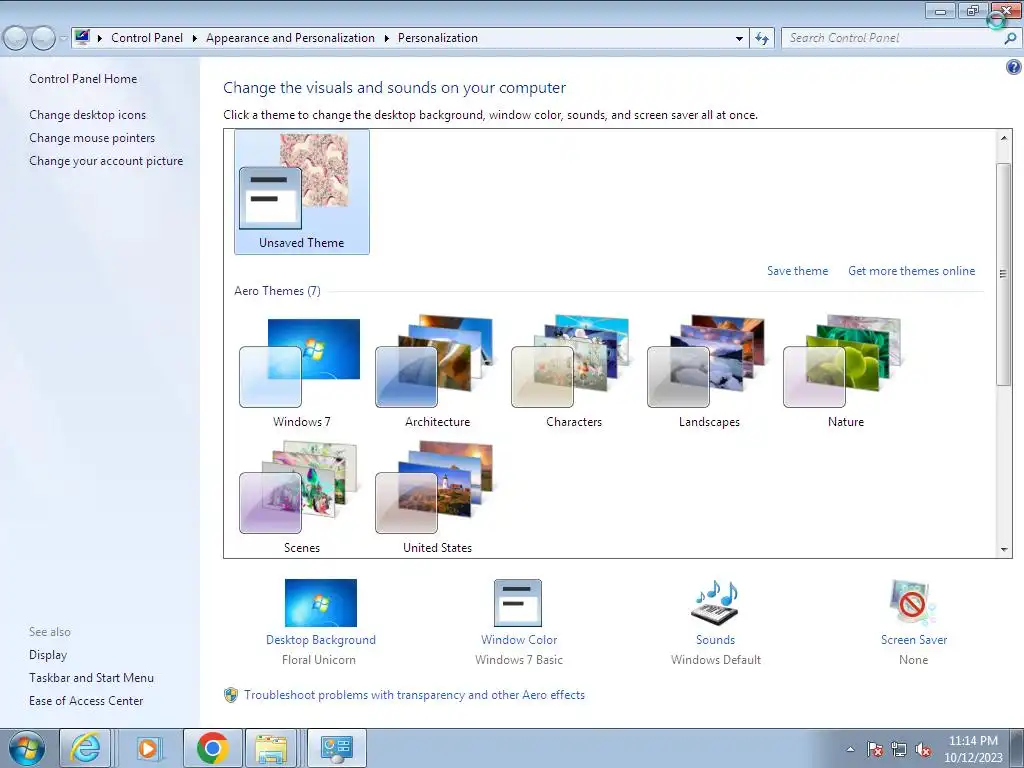Viewport: 1024px width, 768px height.
Task: Click the theme list scrollbar thumb
Action: (1004, 274)
